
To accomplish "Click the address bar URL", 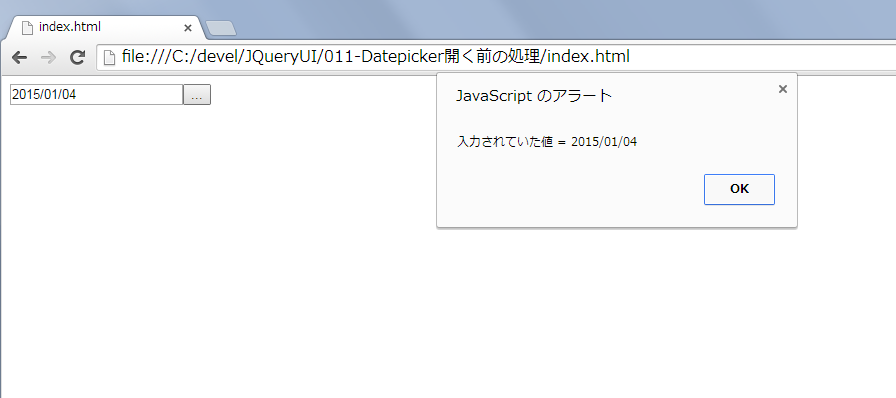I will tap(375, 57).
